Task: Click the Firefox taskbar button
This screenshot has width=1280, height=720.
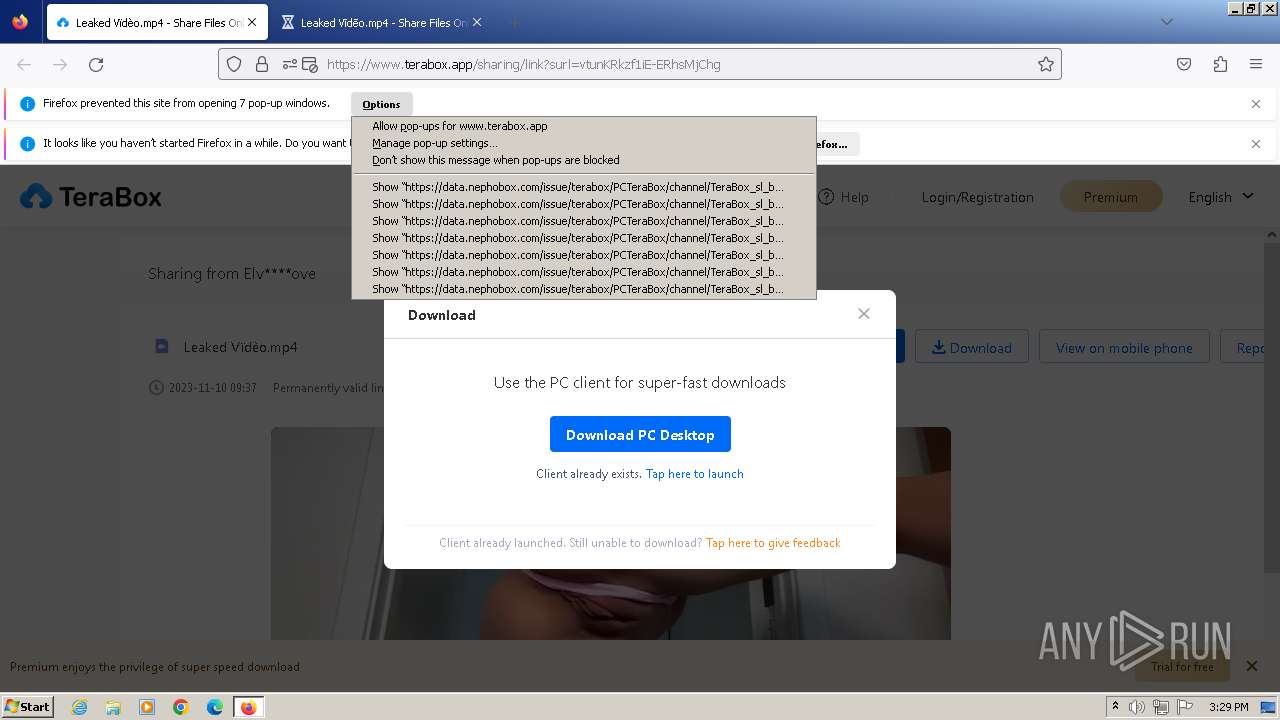Action: pos(249,707)
